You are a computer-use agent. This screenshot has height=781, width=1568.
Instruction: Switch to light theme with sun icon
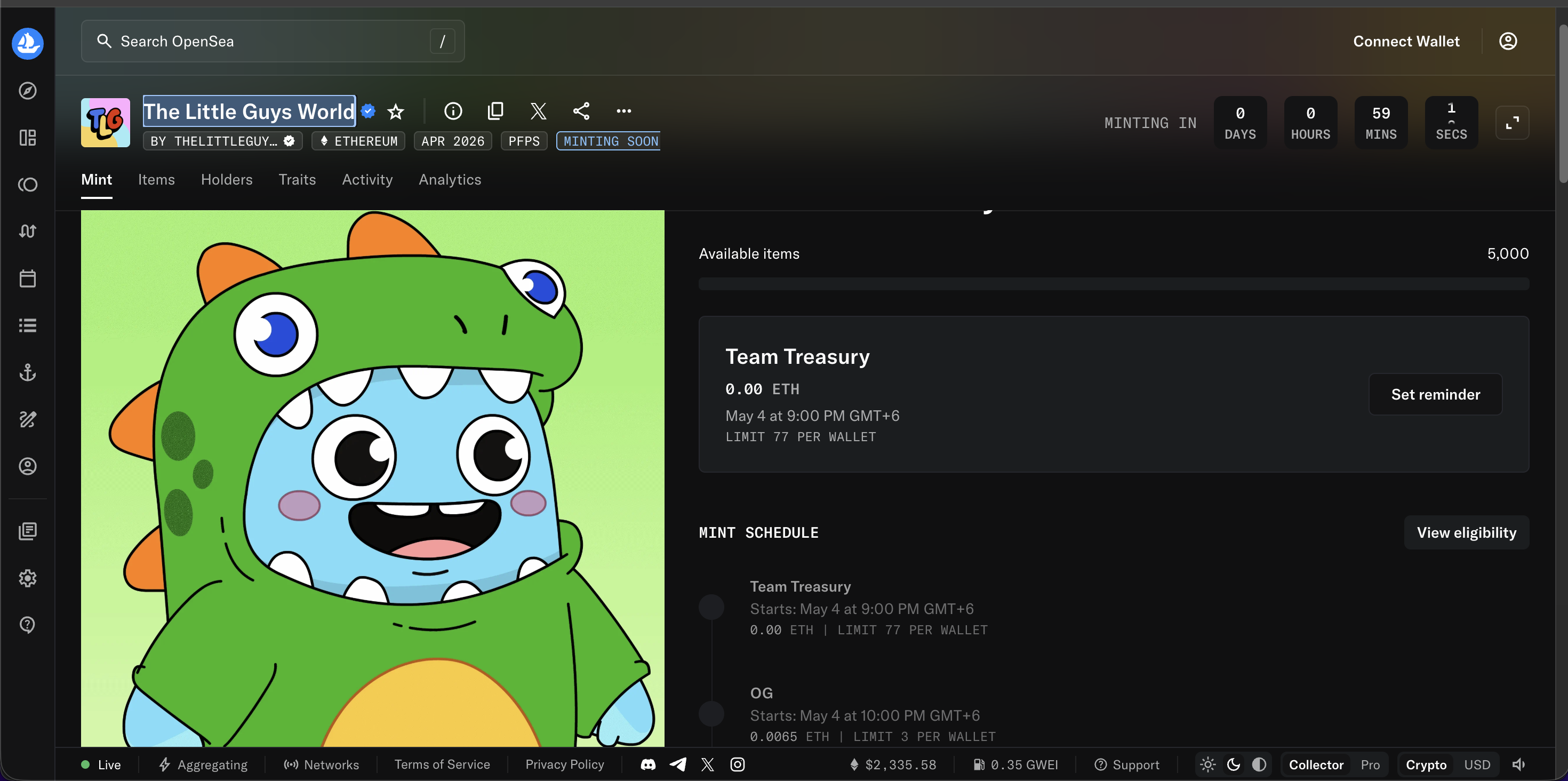1207,764
